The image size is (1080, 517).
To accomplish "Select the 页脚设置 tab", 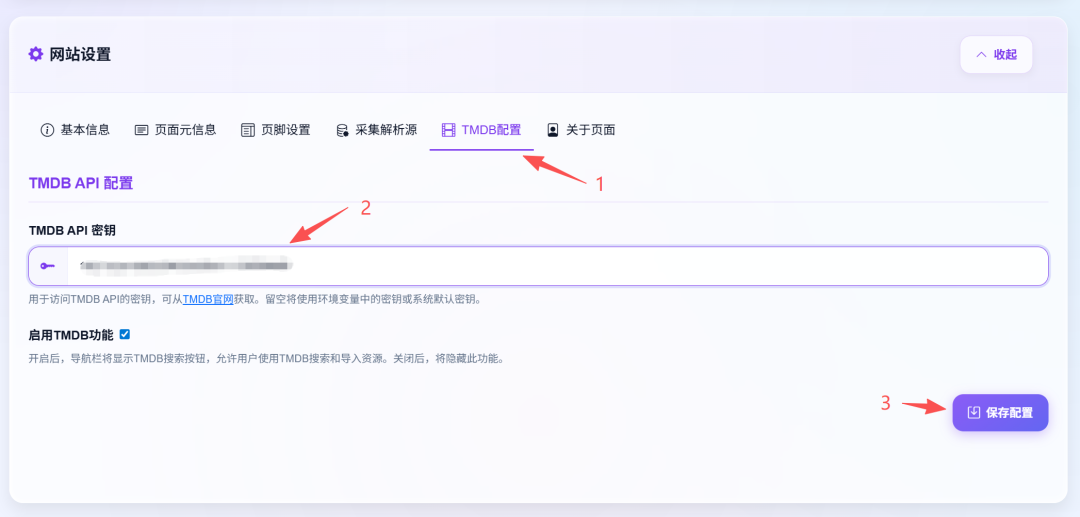I will 276,129.
